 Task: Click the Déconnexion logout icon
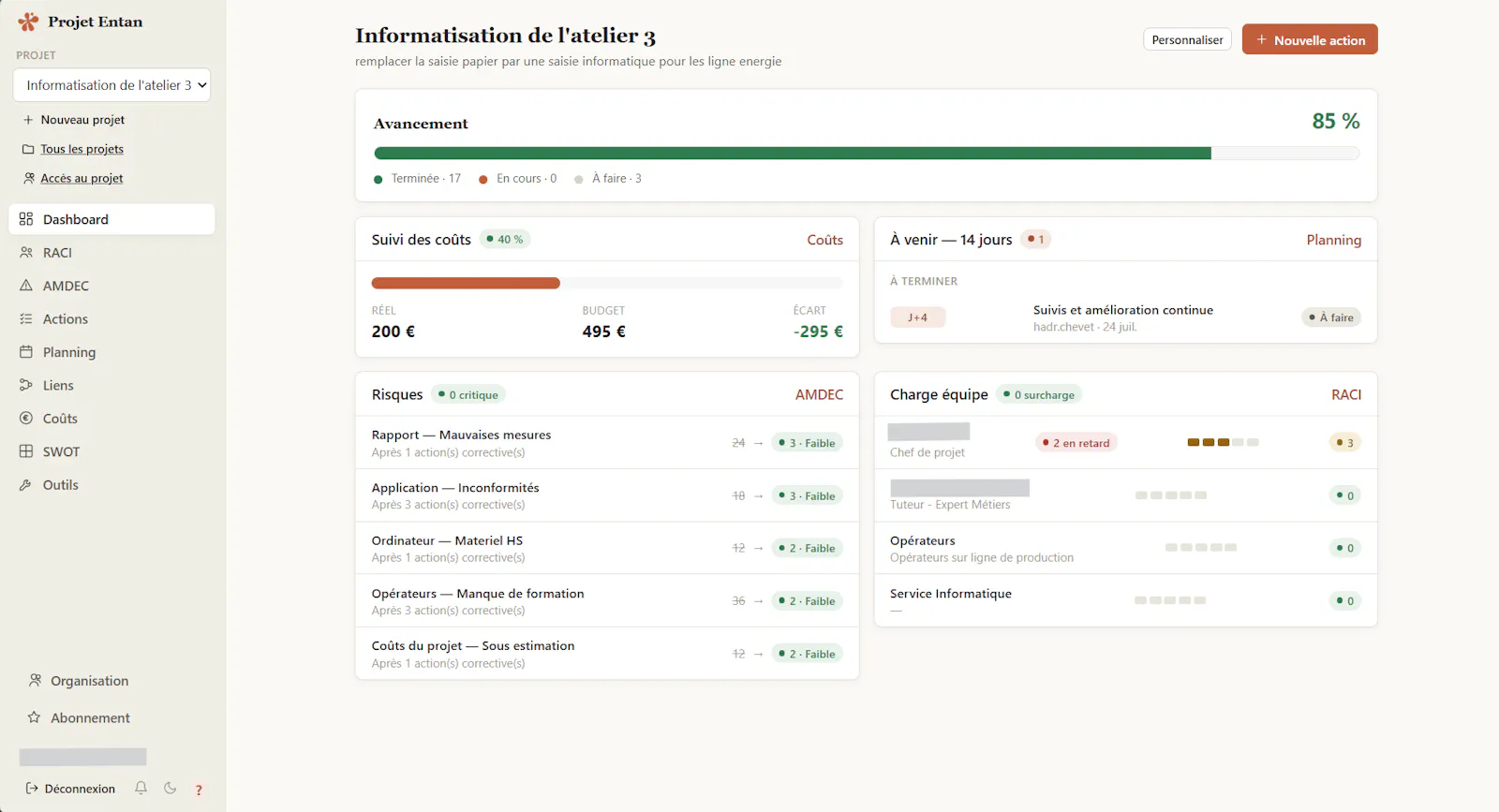click(x=32, y=789)
